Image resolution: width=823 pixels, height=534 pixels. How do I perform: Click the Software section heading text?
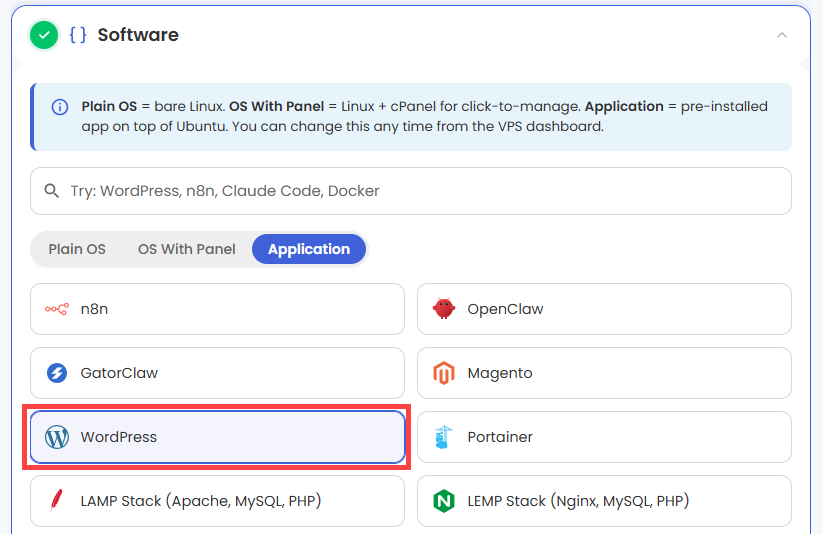[x=138, y=35]
